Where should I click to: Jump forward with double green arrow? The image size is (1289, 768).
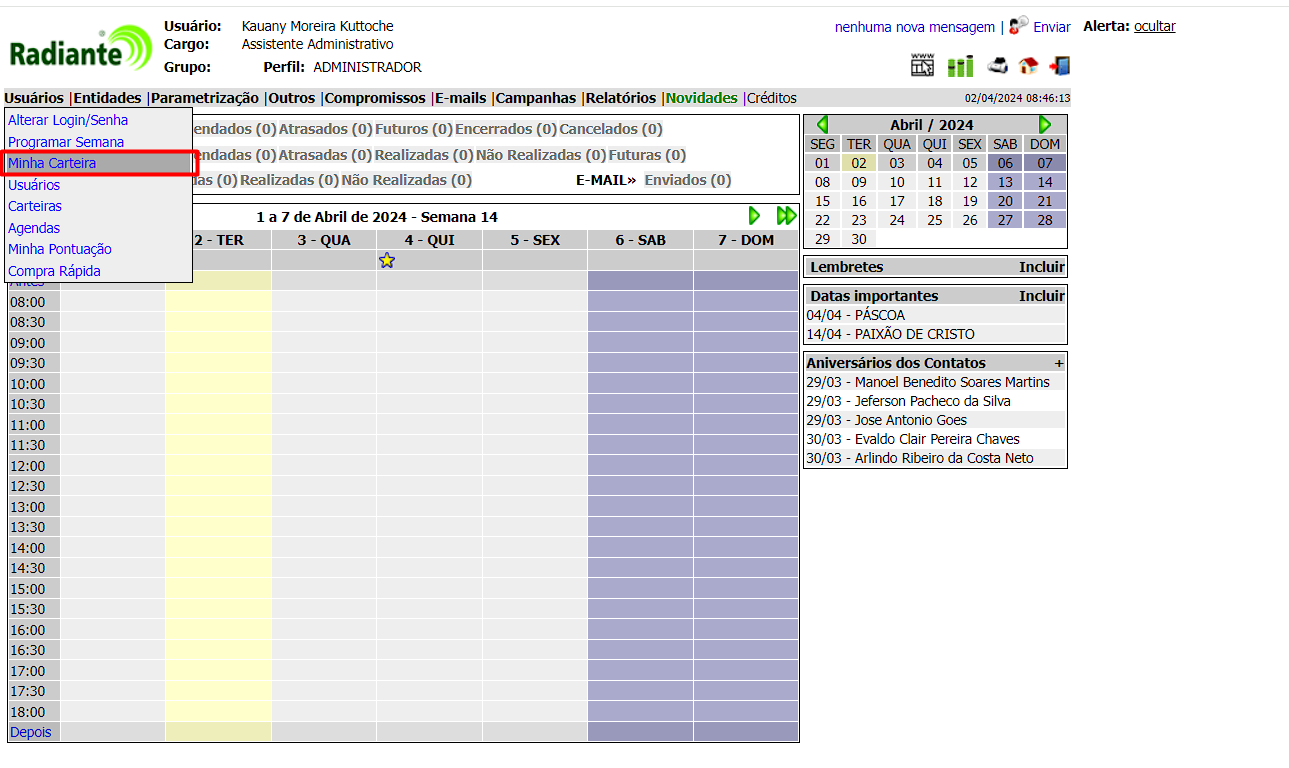point(786,216)
